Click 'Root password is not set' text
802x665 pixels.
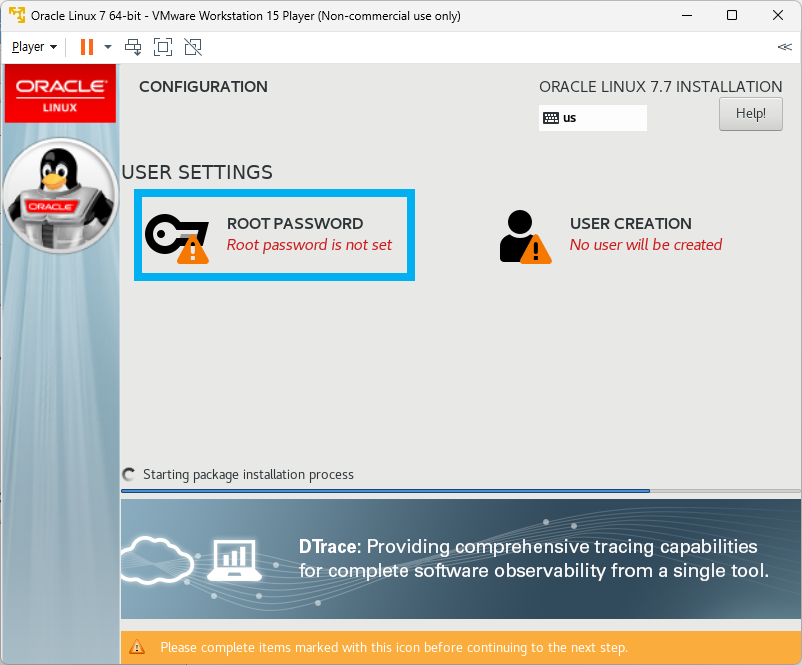pyautogui.click(x=309, y=245)
